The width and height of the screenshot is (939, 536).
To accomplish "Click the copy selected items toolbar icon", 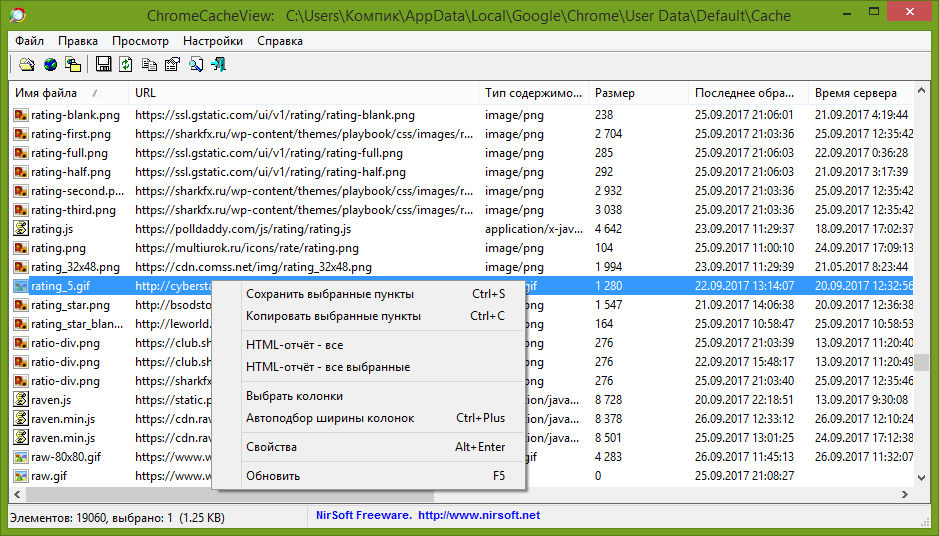I will tap(149, 64).
